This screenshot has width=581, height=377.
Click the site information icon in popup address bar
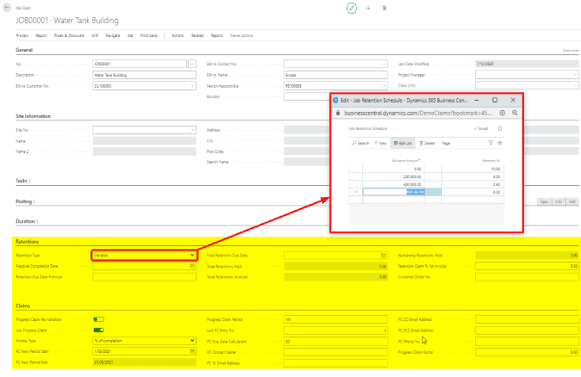pos(502,113)
